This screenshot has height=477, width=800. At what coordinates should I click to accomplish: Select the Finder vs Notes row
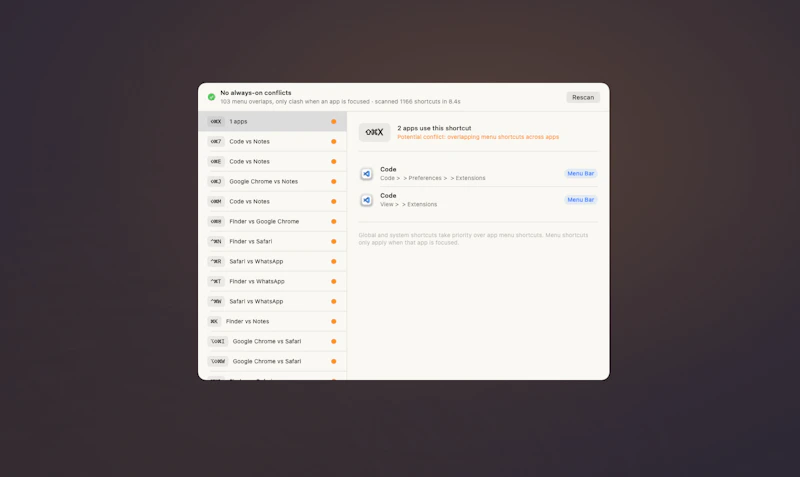(272, 321)
